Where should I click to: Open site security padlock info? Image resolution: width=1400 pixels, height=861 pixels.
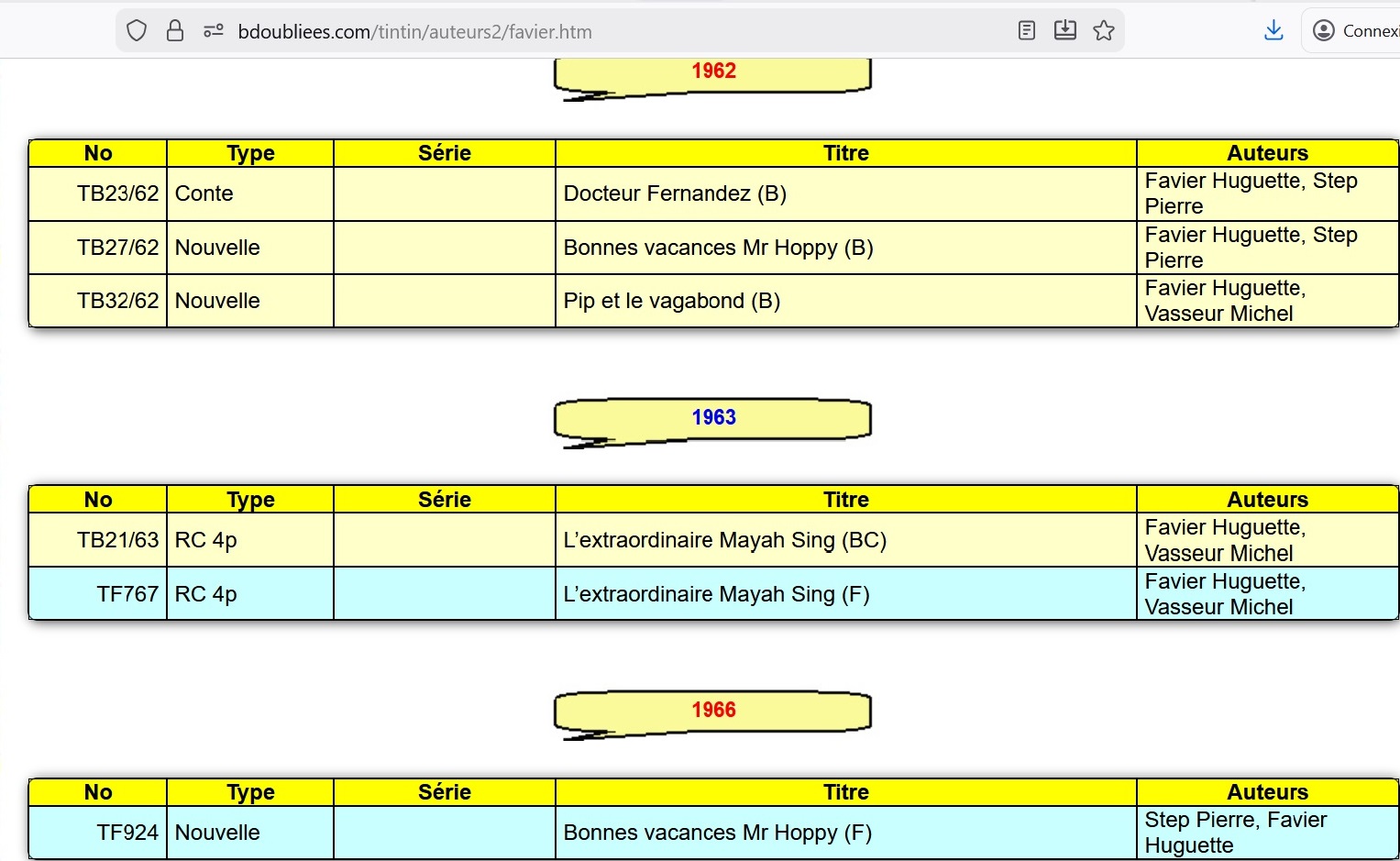175,31
